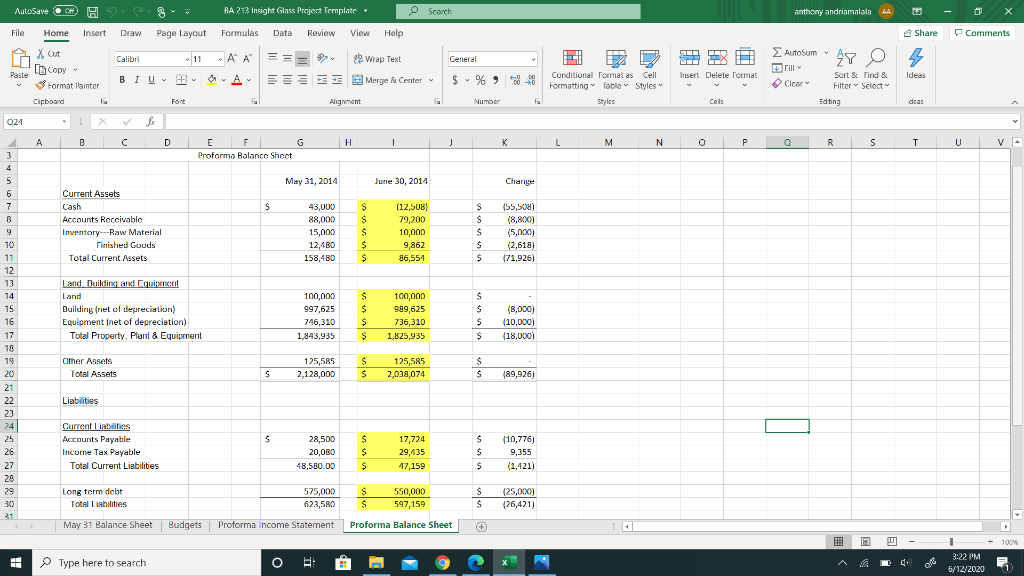1024x576 pixels.
Task: Toggle Bold formatting
Action: coord(121,80)
